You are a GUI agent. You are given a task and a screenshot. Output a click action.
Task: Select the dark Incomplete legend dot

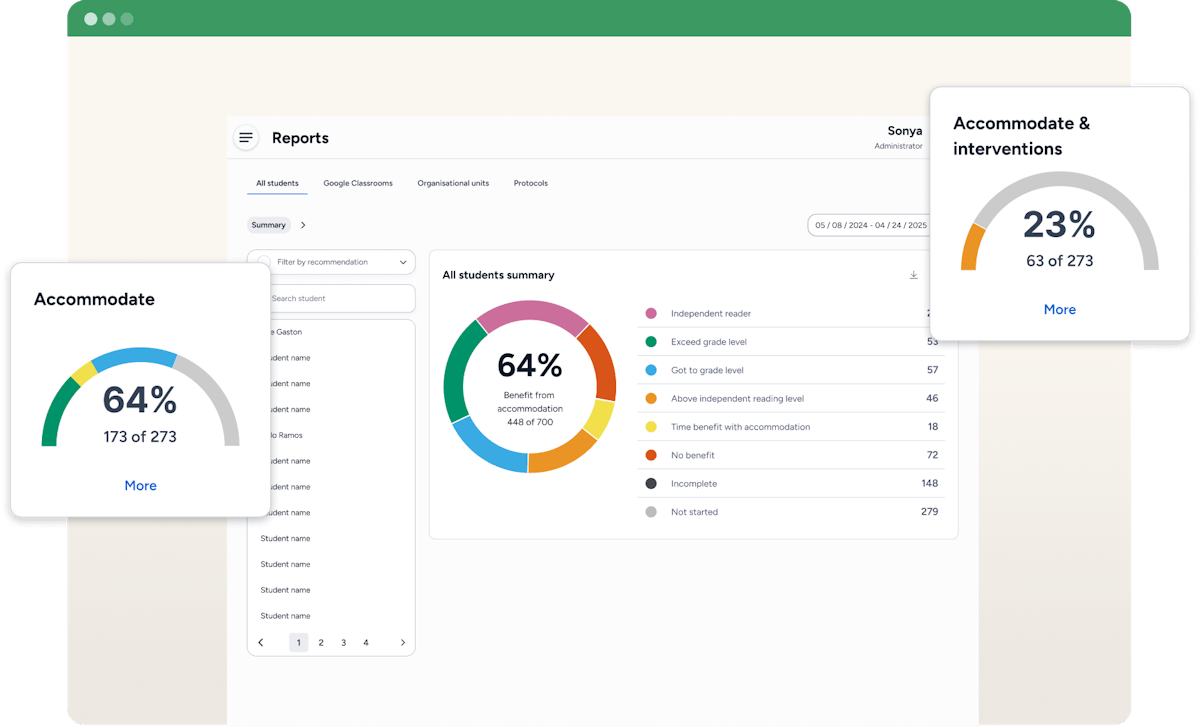click(x=651, y=484)
